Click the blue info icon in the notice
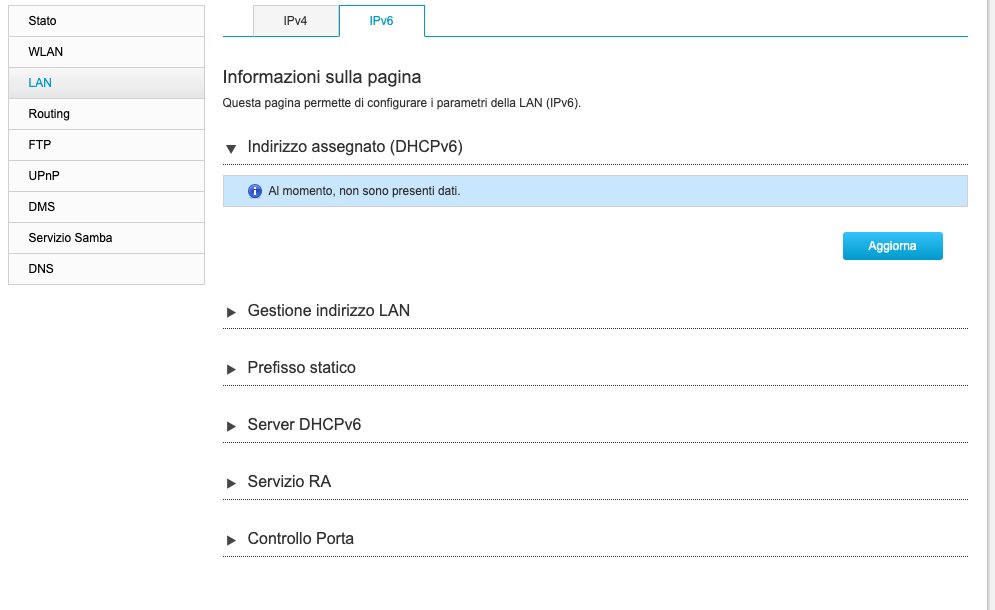This screenshot has width=995, height=610. [x=254, y=191]
